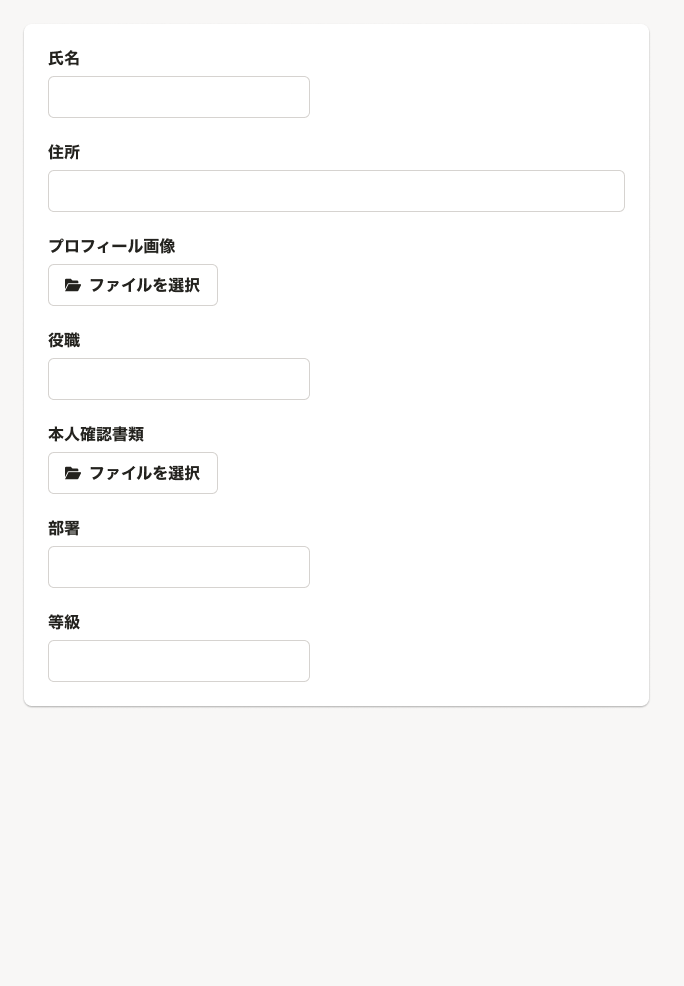Click the プロフィール画像 label text
Image resolution: width=684 pixels, height=986 pixels.
point(112,247)
